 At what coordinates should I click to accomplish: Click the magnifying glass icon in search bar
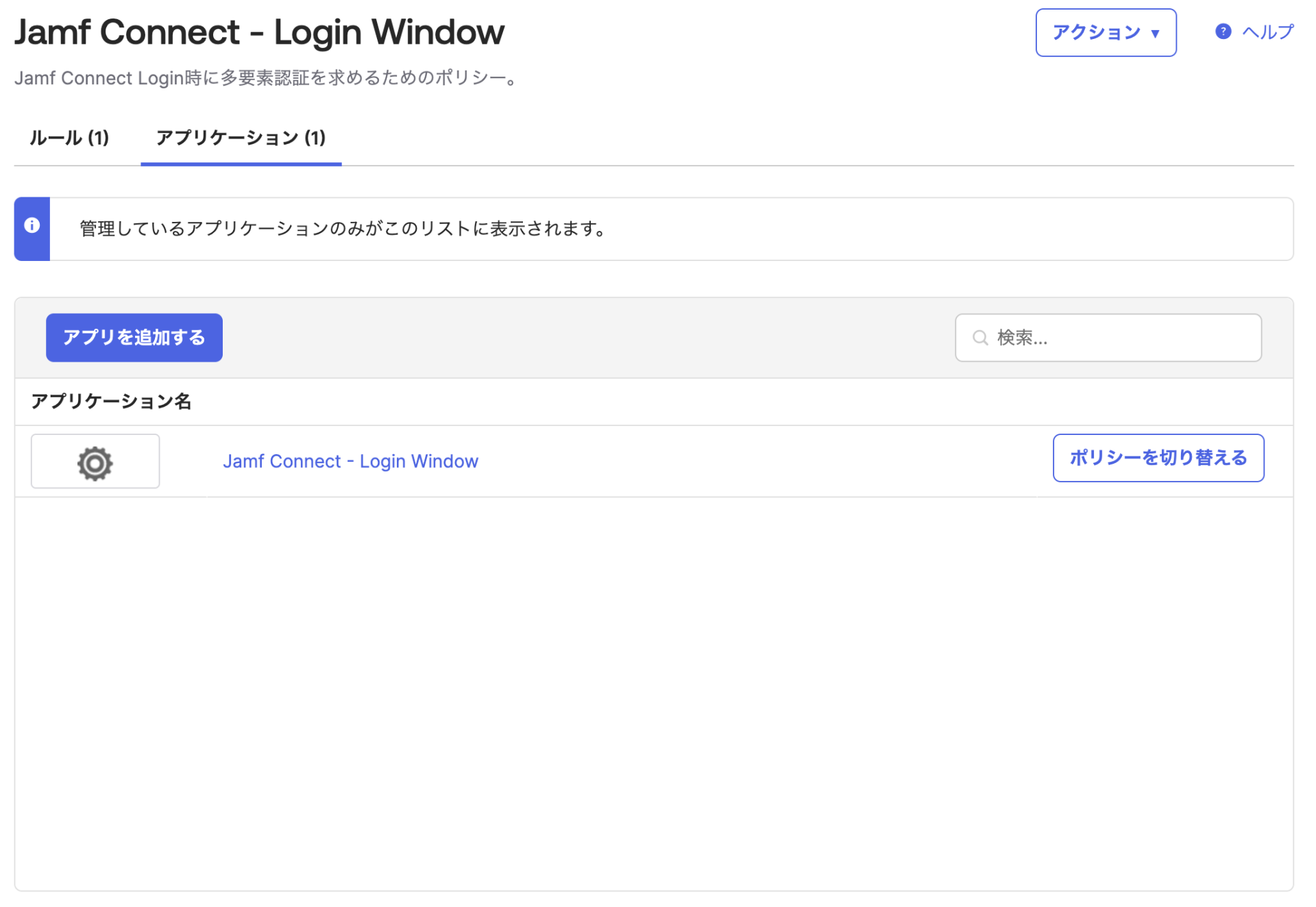tap(980, 337)
